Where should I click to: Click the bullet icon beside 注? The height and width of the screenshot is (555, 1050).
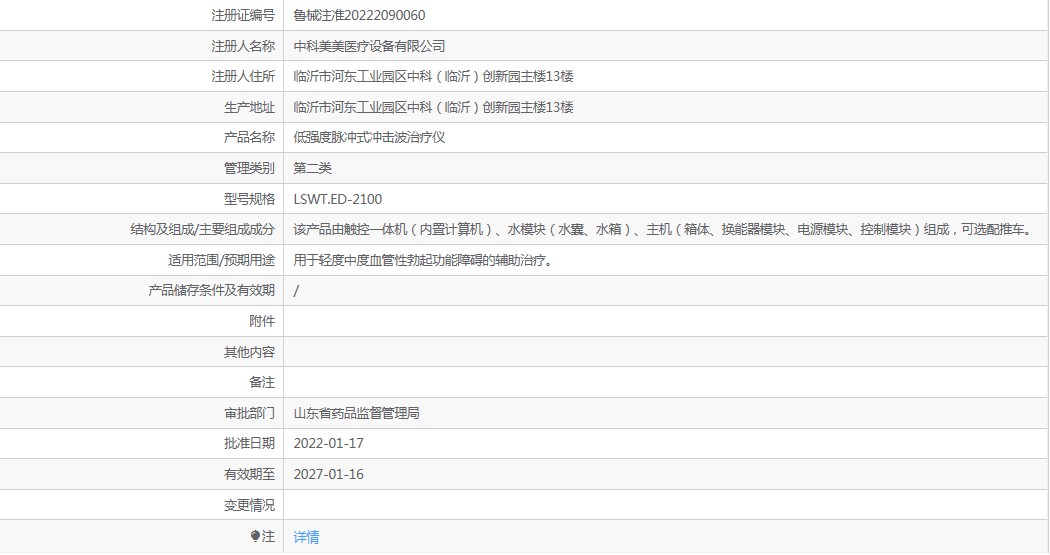tap(255, 536)
